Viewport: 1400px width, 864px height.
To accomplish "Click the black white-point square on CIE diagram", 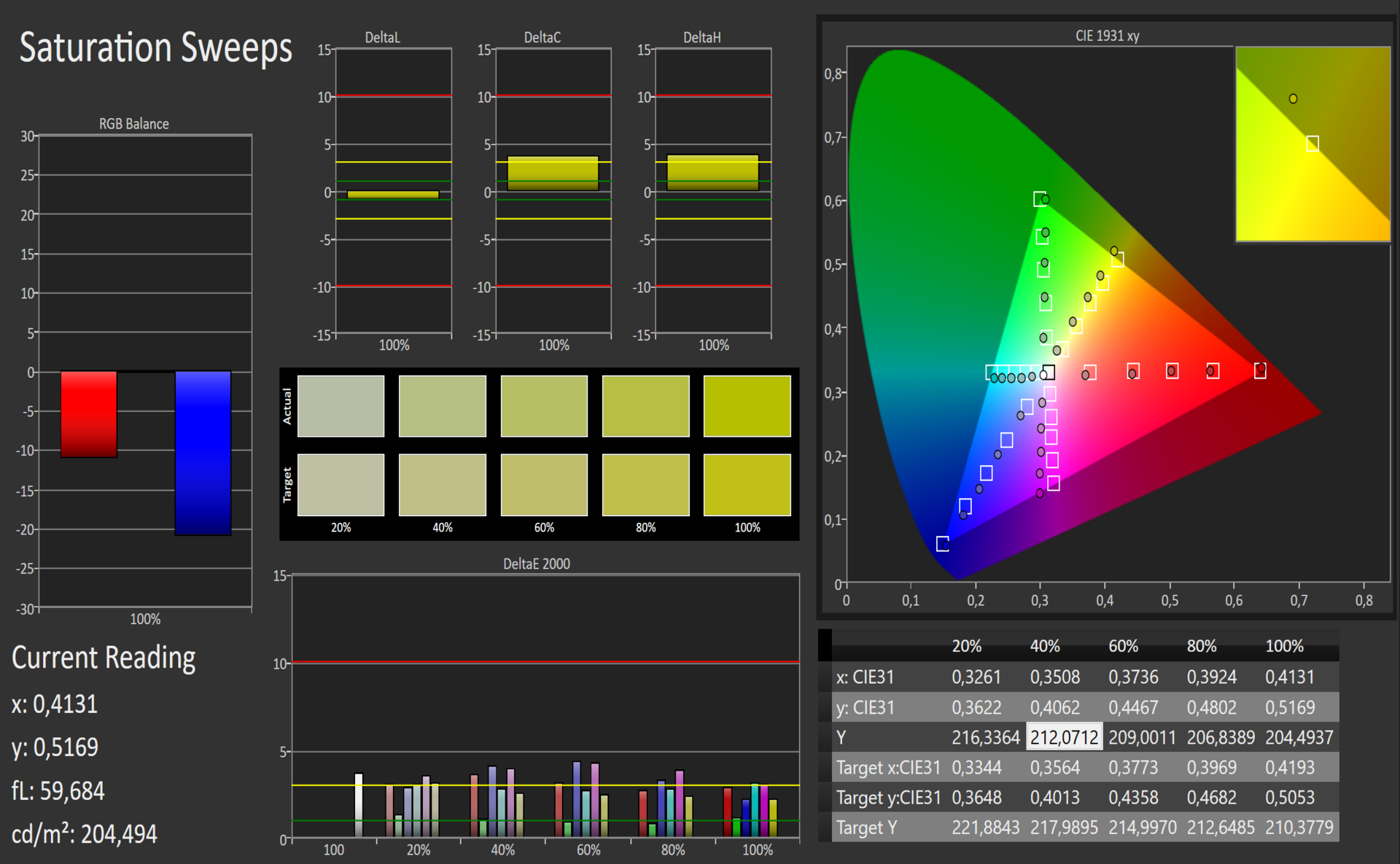I will pos(1049,373).
